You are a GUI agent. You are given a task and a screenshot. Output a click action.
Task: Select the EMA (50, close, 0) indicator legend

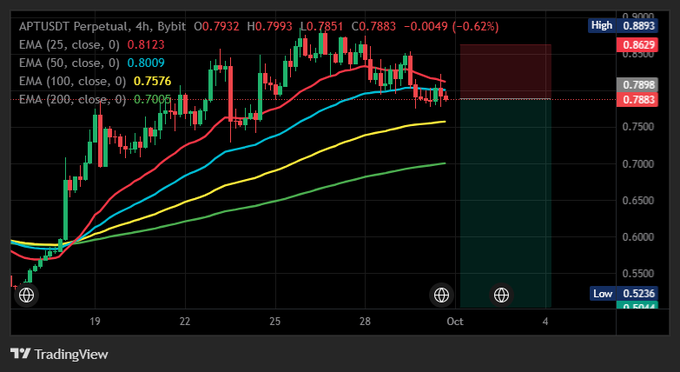click(69, 63)
